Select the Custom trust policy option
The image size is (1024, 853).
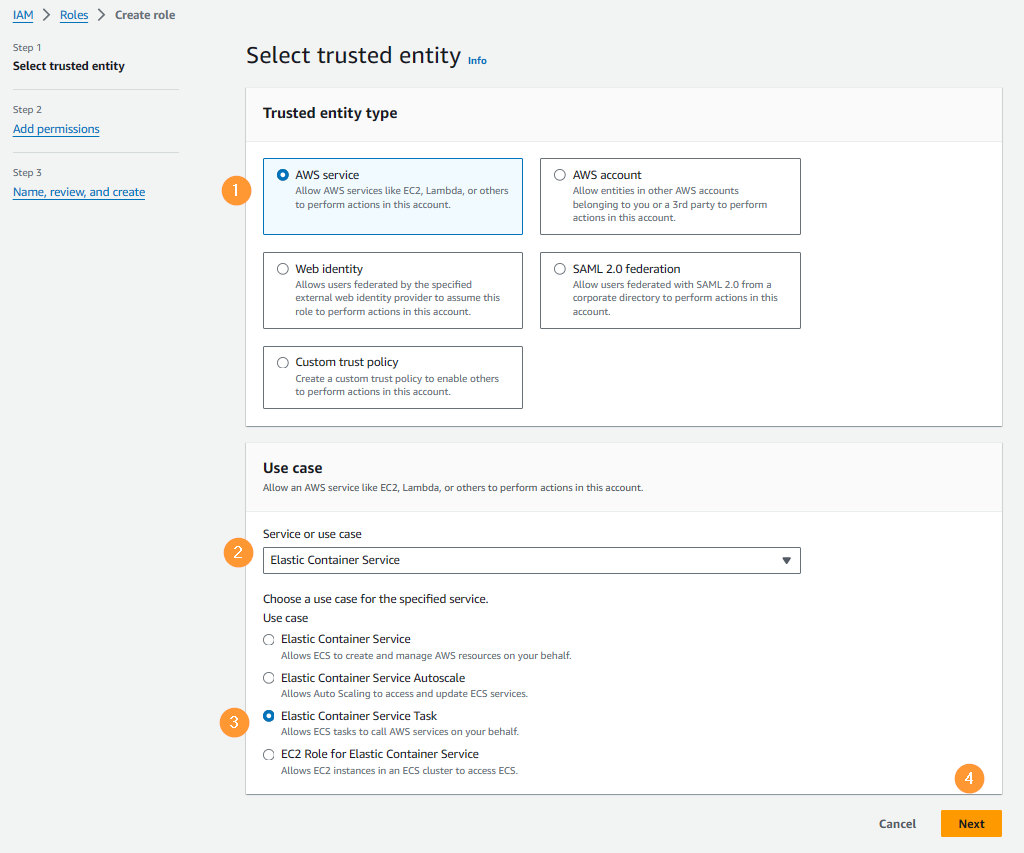[283, 362]
